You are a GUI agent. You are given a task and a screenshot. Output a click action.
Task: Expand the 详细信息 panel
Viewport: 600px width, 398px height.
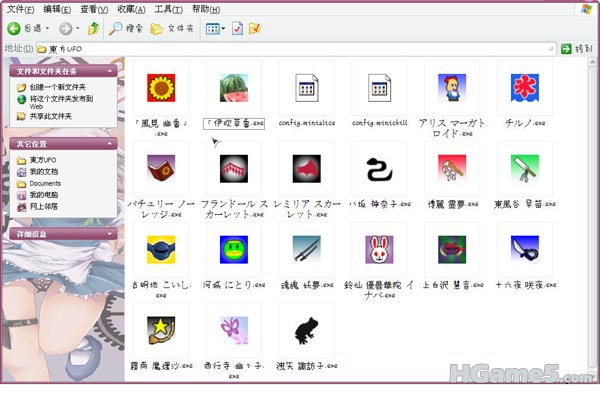(110, 234)
